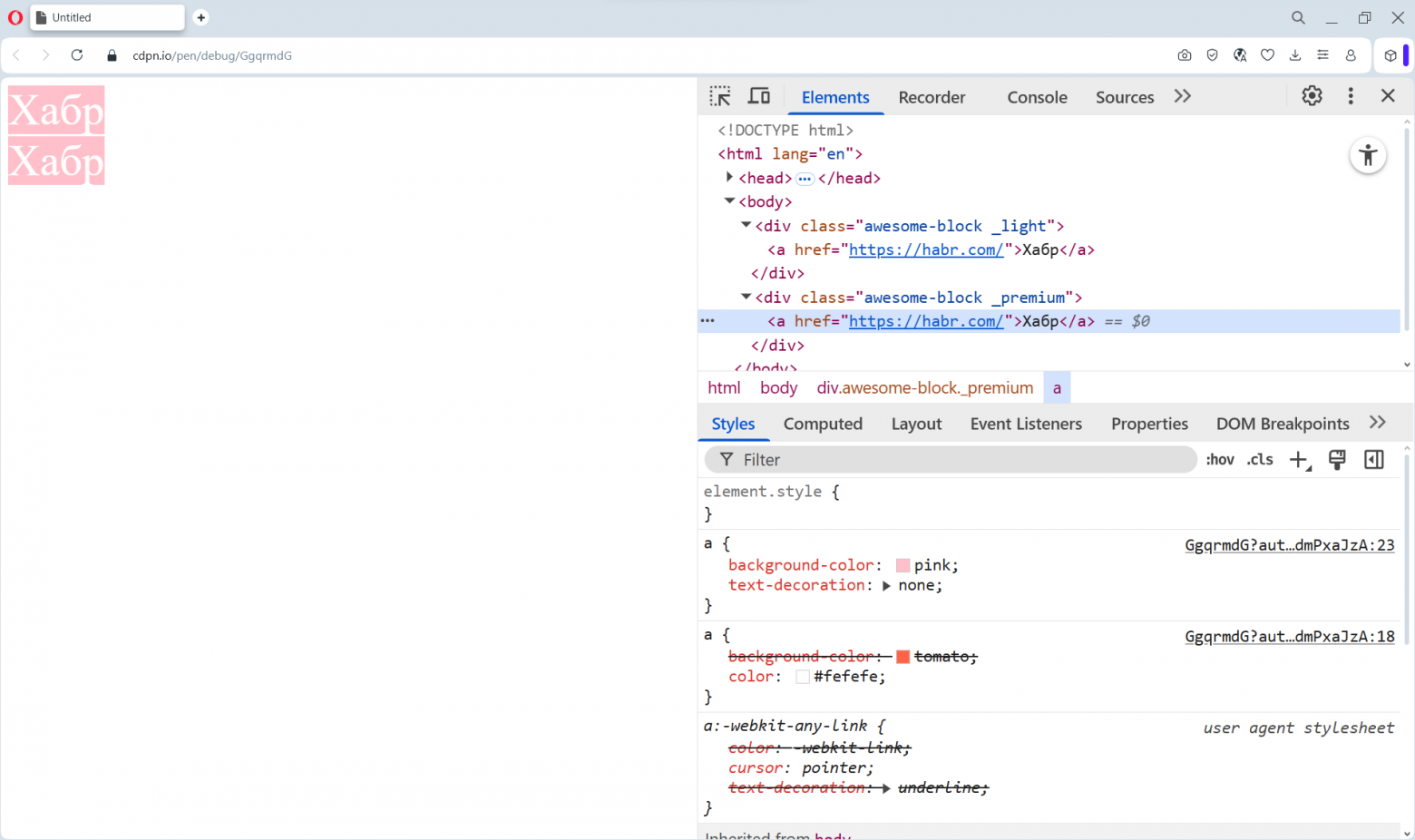Open the Layout tab
This screenshot has height=840, width=1415.
(x=916, y=424)
